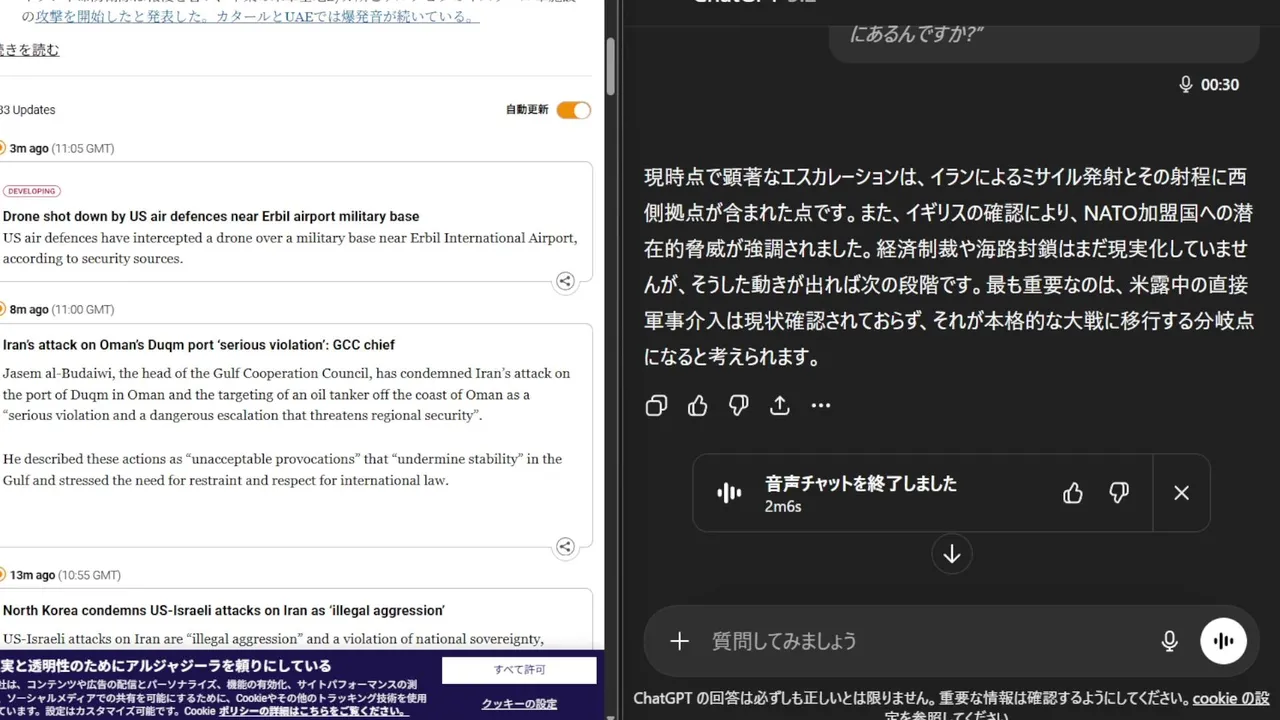Open the ChatGPT cookie settings link

click(x=1230, y=698)
